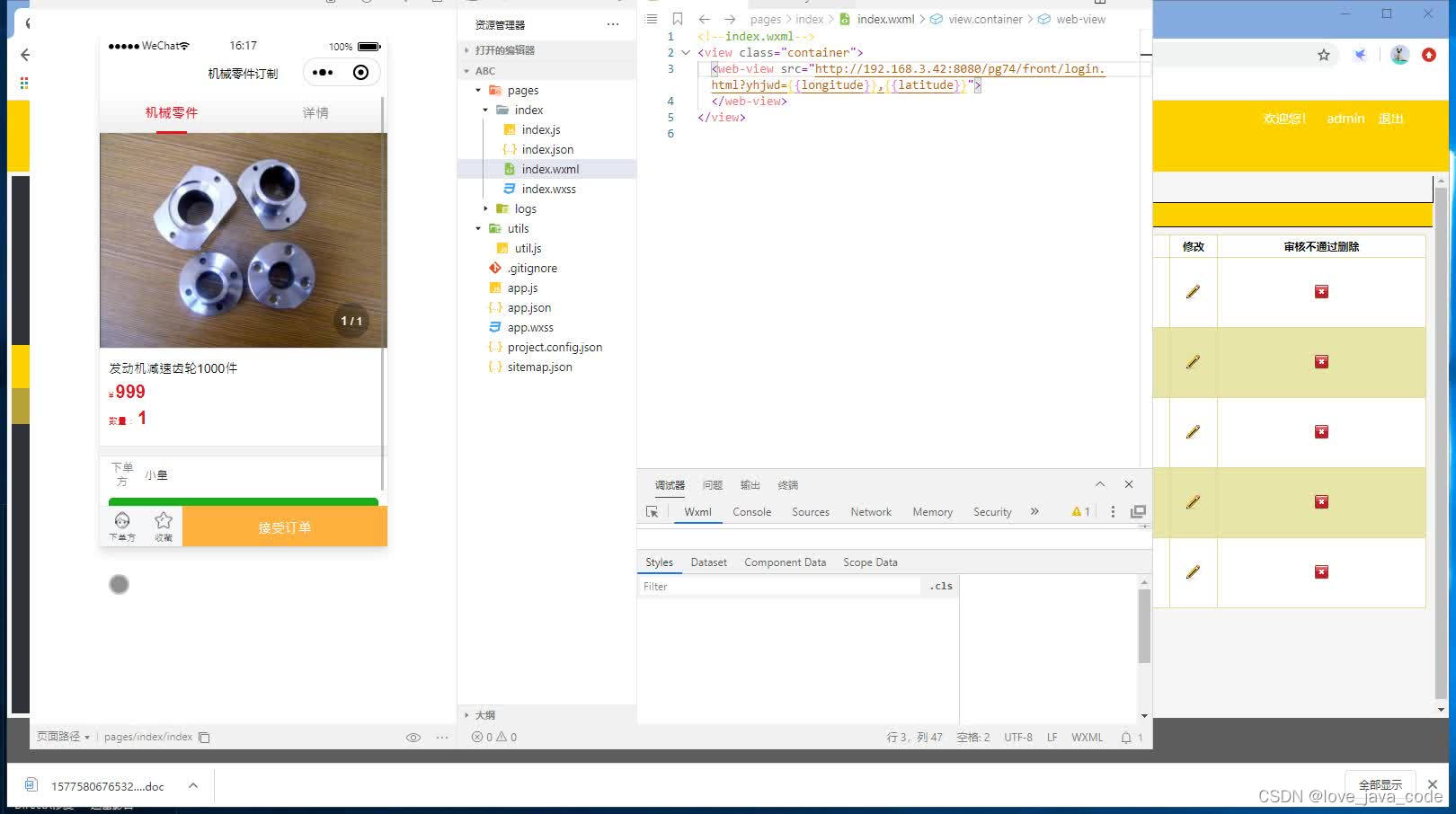Close the mini-program with the capsule target button

tap(360, 73)
